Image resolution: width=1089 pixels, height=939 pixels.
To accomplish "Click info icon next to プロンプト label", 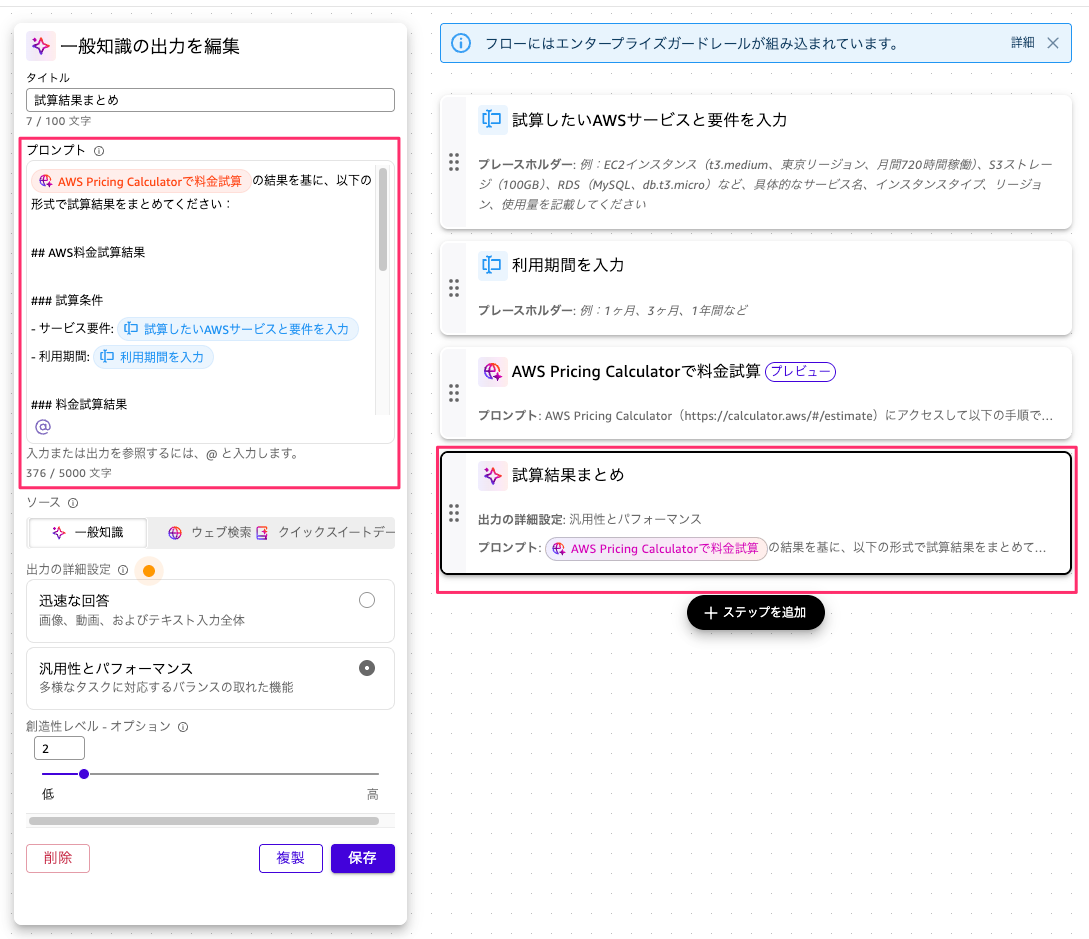I will 99,152.
